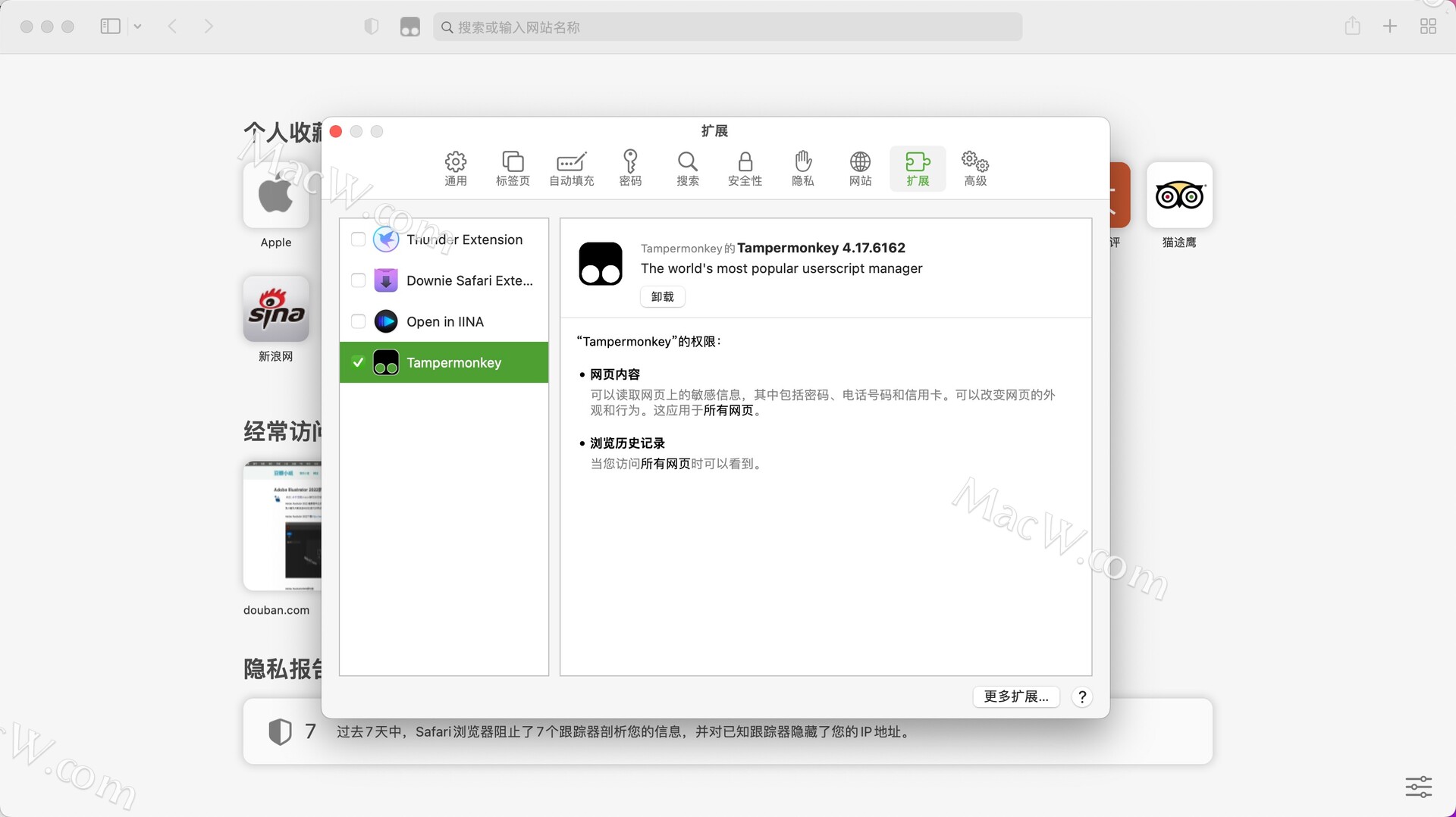Image resolution: width=1456 pixels, height=817 pixels.
Task: Click the 更多扩展... button
Action: tap(1016, 696)
